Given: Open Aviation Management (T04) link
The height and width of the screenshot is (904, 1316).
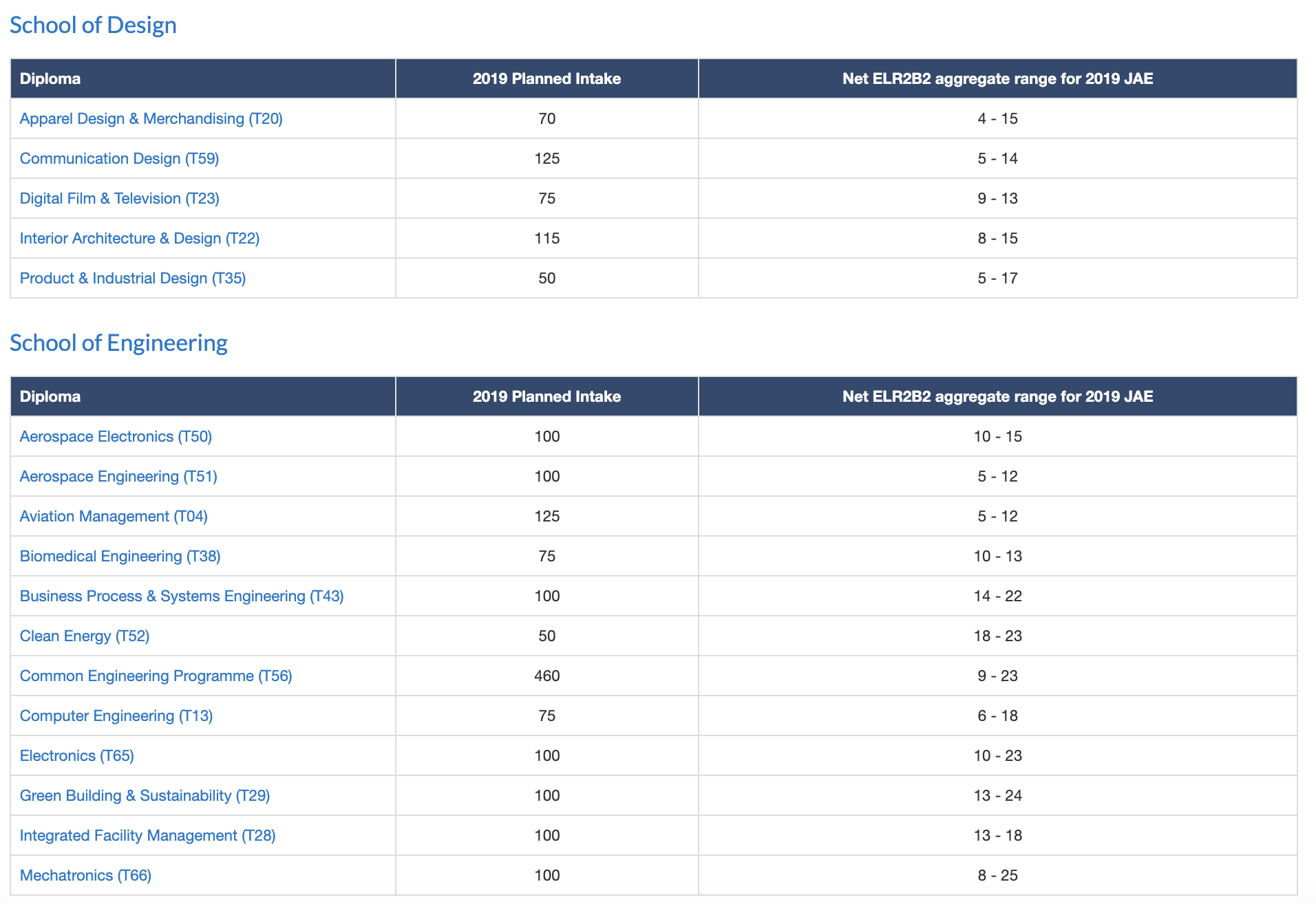Looking at the screenshot, I should click(114, 517).
